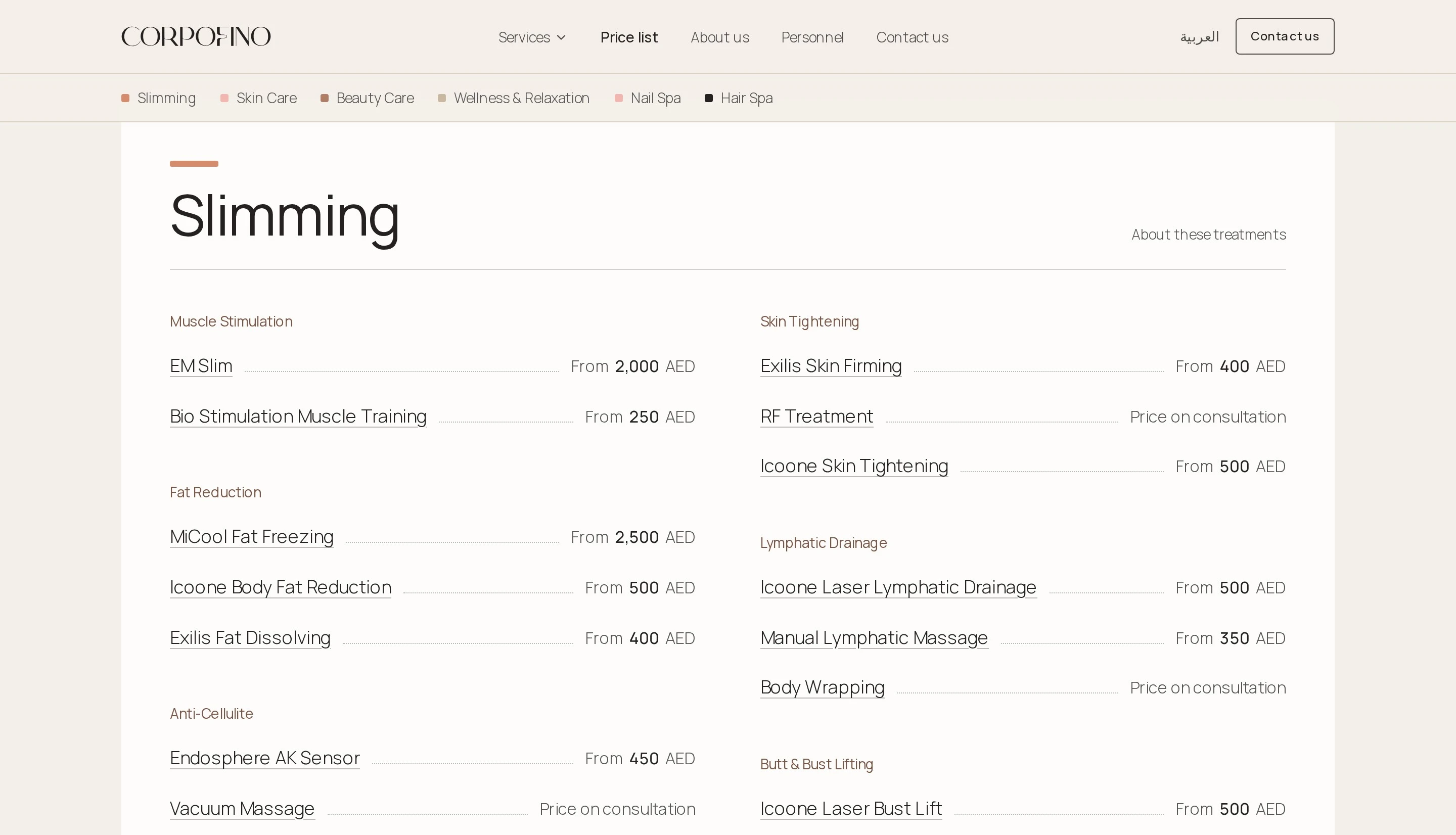1456x835 pixels.
Task: Click the 'Anti-Cellulite' subheading
Action: click(212, 713)
